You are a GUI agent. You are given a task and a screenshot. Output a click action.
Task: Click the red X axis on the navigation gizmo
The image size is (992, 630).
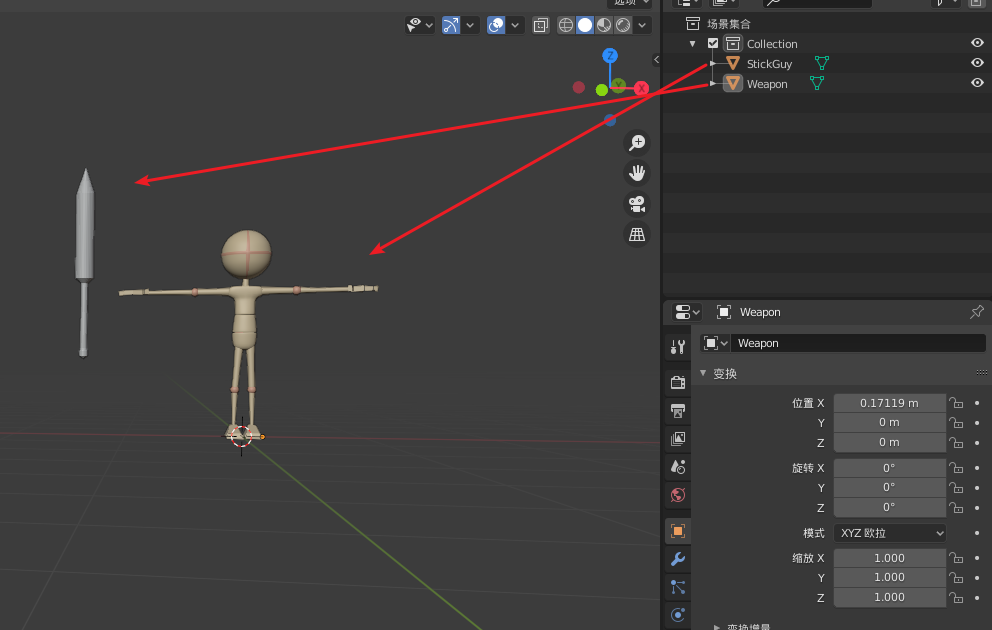click(642, 88)
